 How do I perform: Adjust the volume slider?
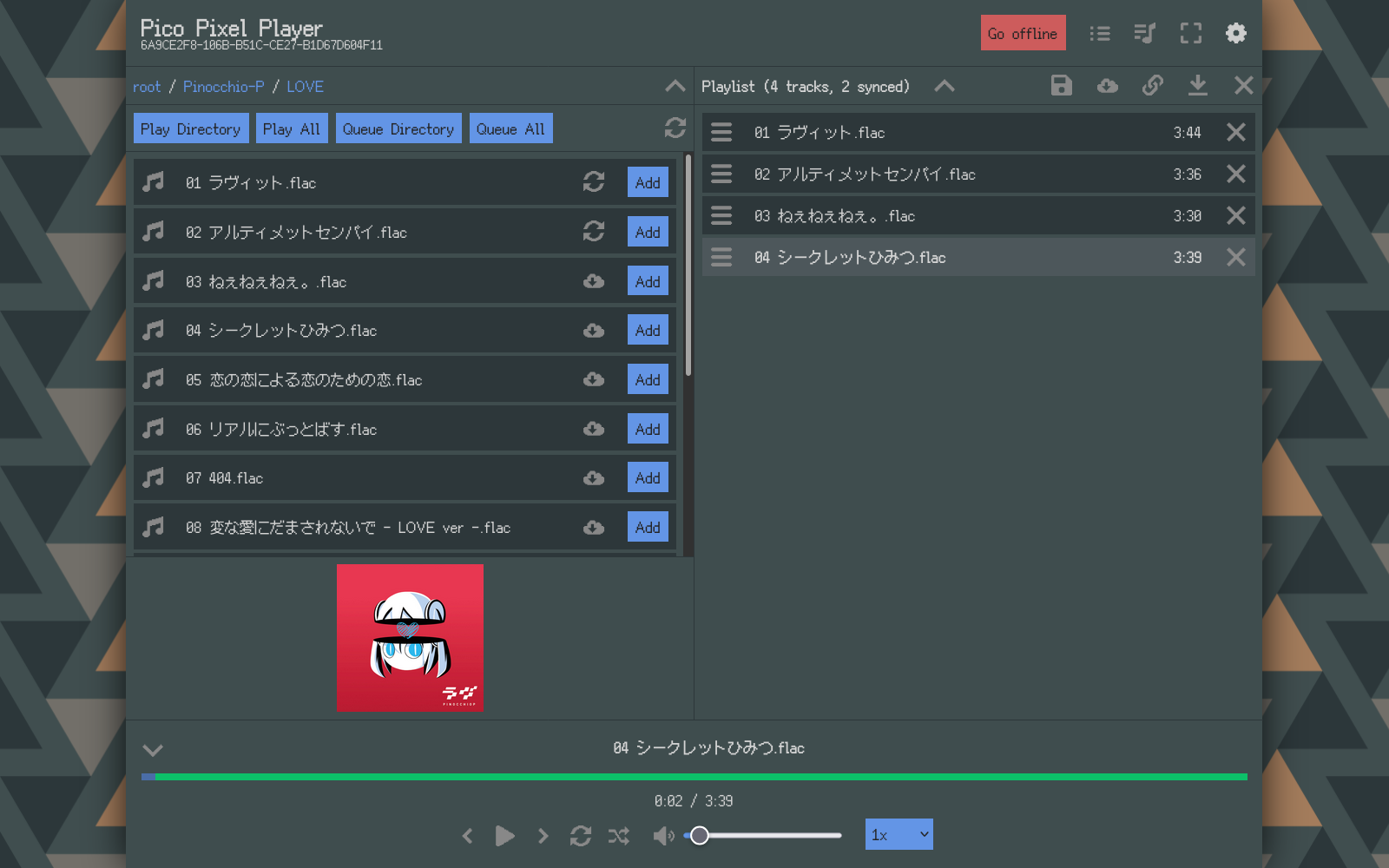pos(763,836)
